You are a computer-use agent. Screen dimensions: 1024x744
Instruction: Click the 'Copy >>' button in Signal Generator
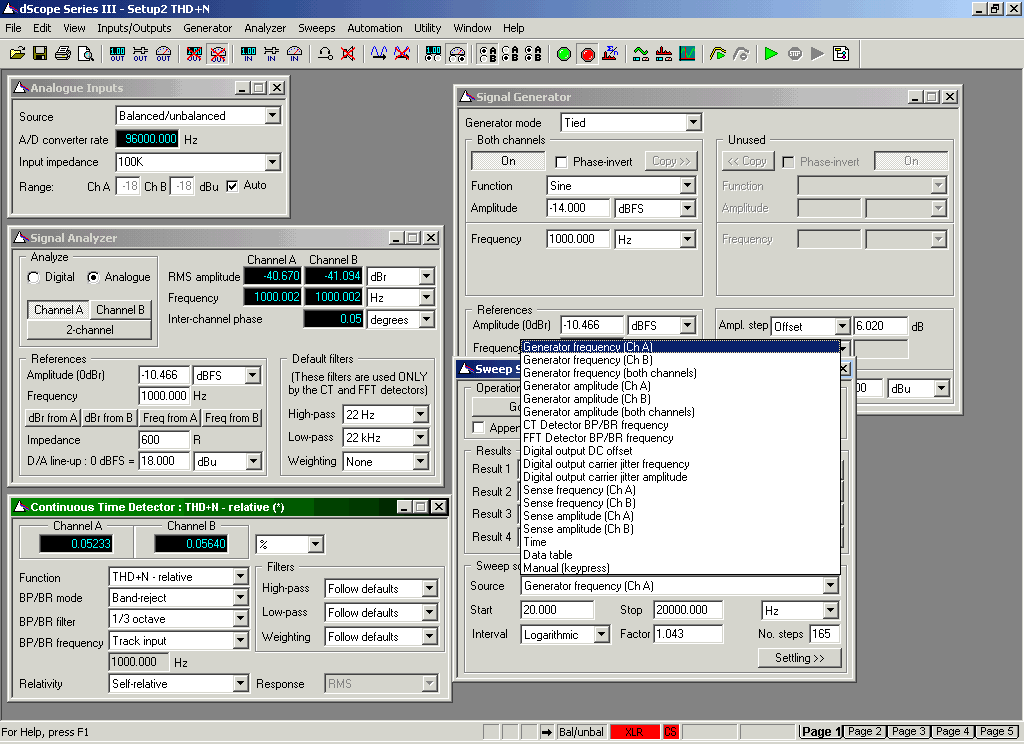671,161
